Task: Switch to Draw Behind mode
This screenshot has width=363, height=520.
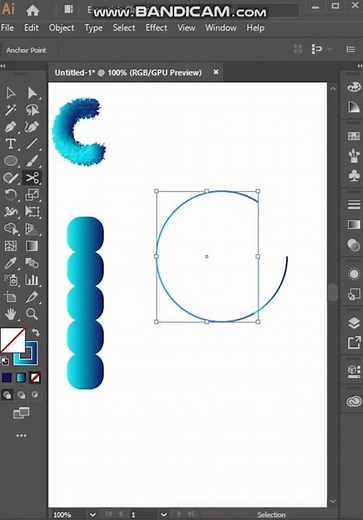Action: pos(21,395)
